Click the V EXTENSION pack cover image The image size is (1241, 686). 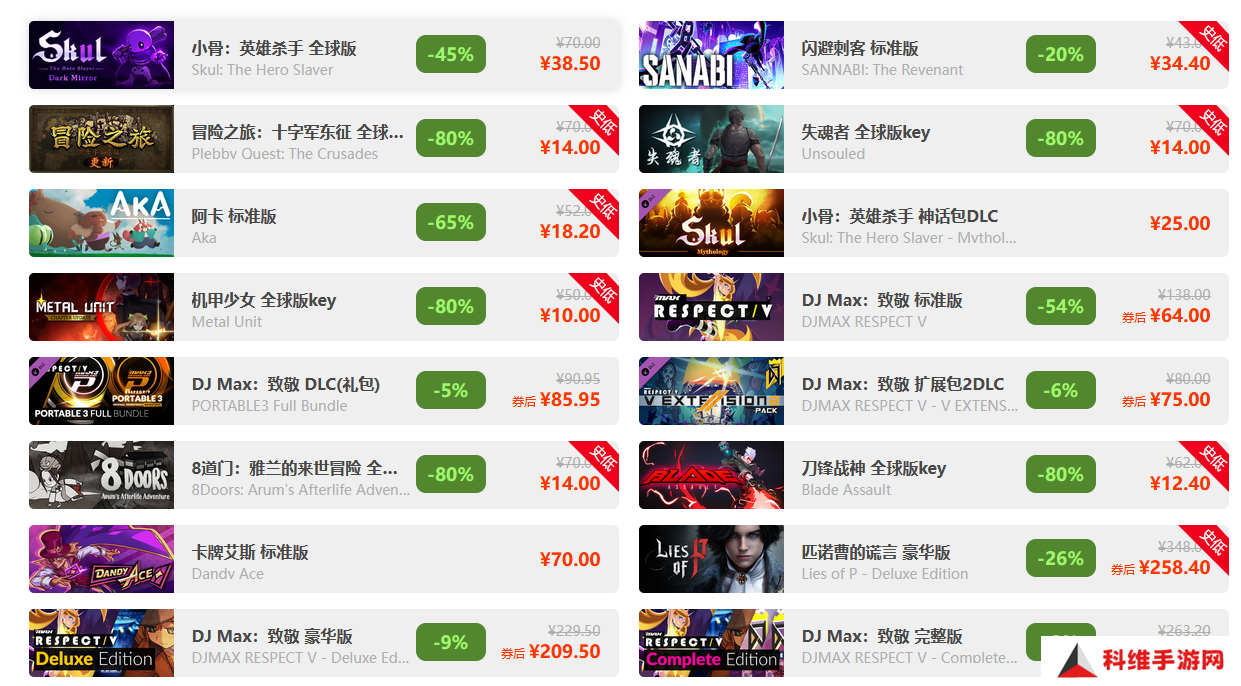[711, 391]
